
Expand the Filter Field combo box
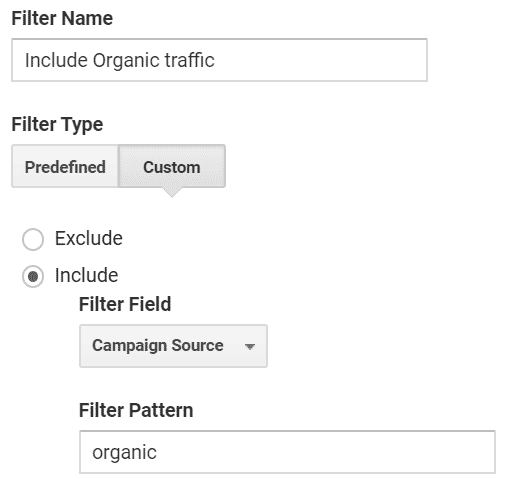pos(173,346)
